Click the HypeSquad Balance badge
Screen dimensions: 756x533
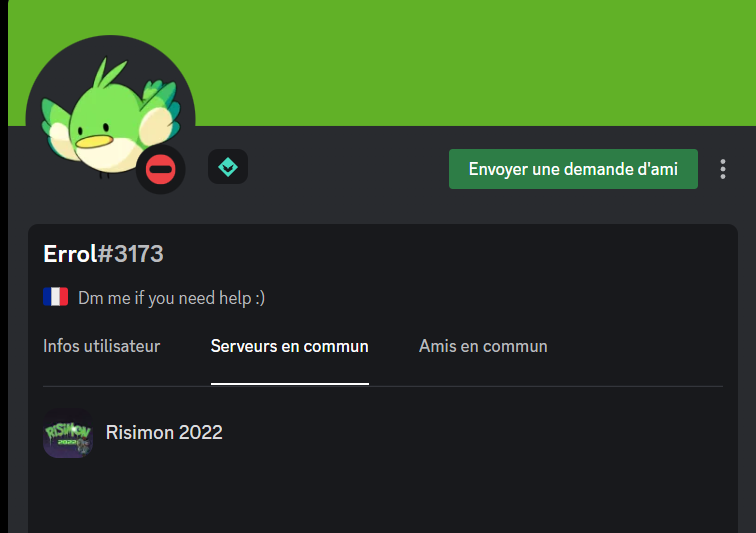[228, 167]
